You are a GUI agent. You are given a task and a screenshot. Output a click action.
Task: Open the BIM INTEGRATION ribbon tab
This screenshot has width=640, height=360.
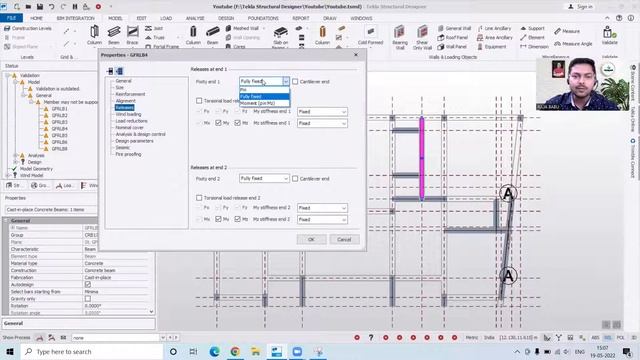click(76, 18)
